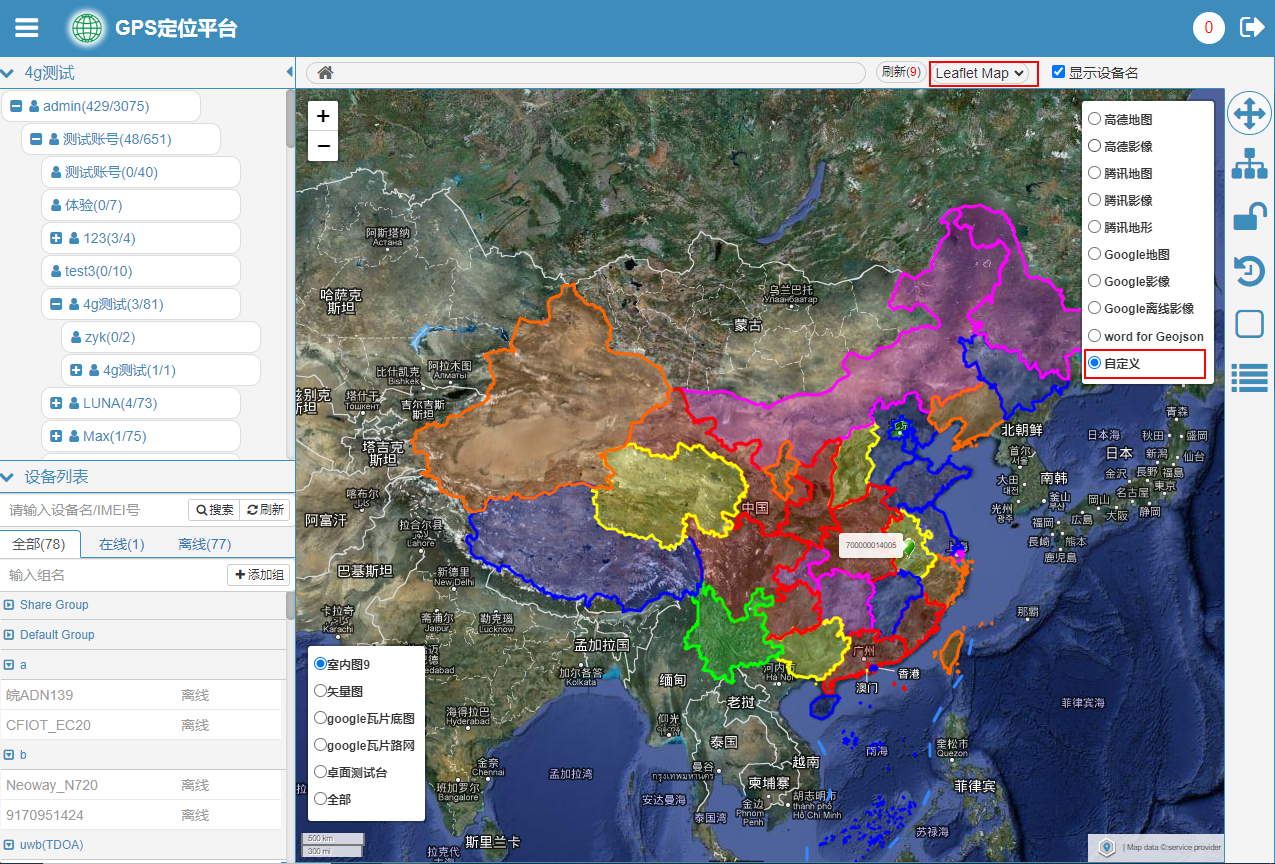Open the organization hierarchy tool icon
The width and height of the screenshot is (1275, 864).
point(1248,164)
